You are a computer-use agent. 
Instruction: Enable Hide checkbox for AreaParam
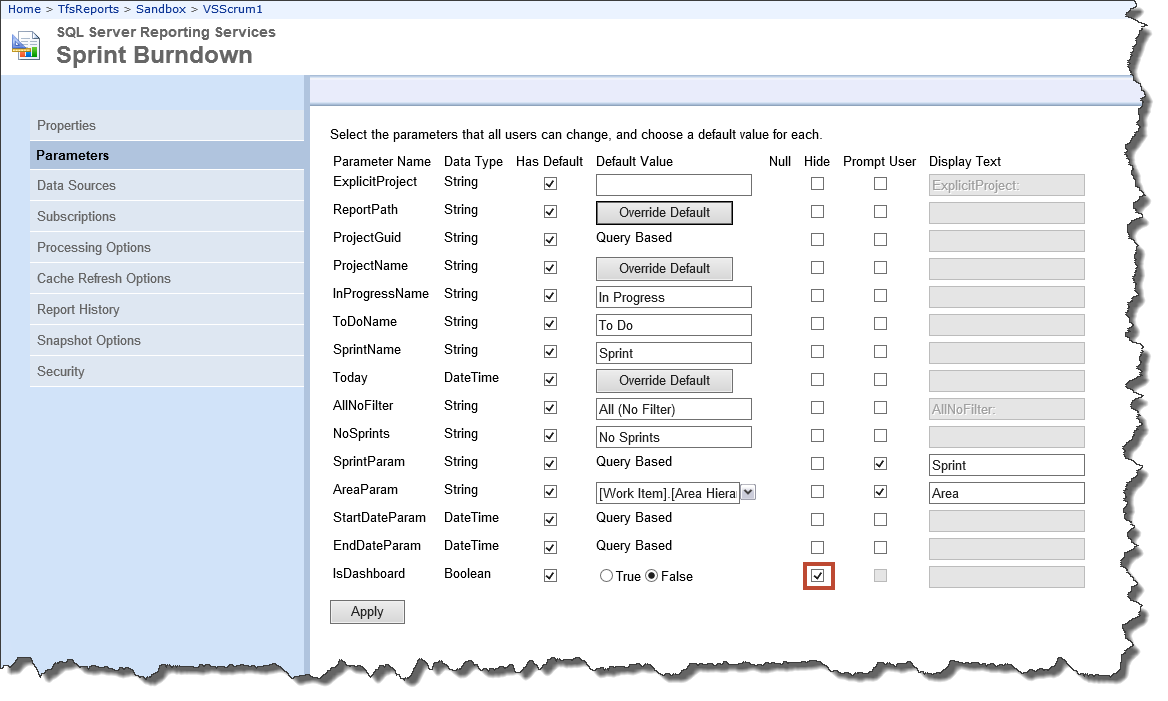pos(818,492)
